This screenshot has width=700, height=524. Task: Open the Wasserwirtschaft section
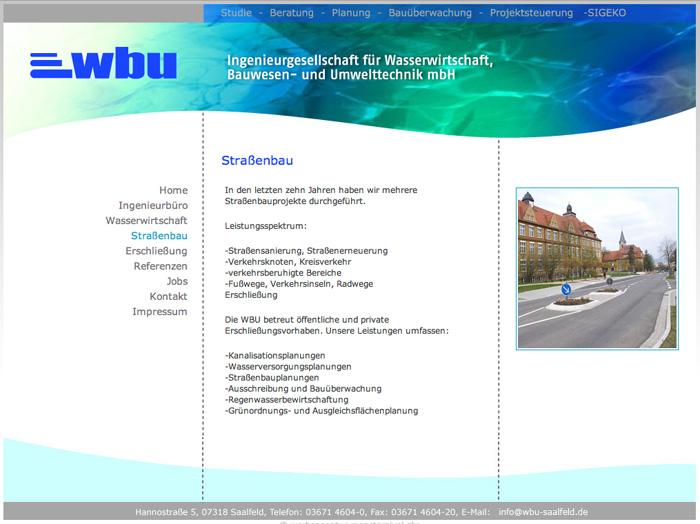146,220
